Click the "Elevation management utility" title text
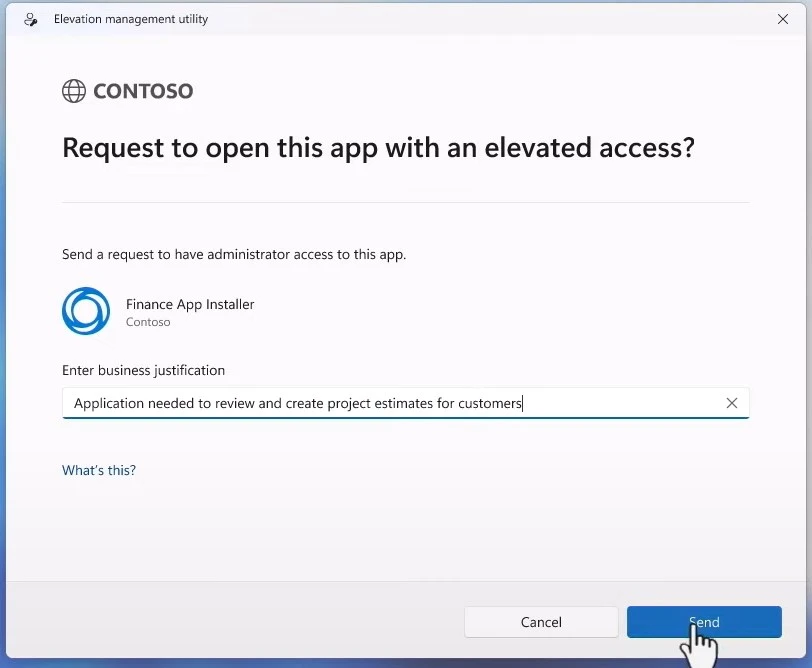This screenshot has width=812, height=668. coord(131,19)
